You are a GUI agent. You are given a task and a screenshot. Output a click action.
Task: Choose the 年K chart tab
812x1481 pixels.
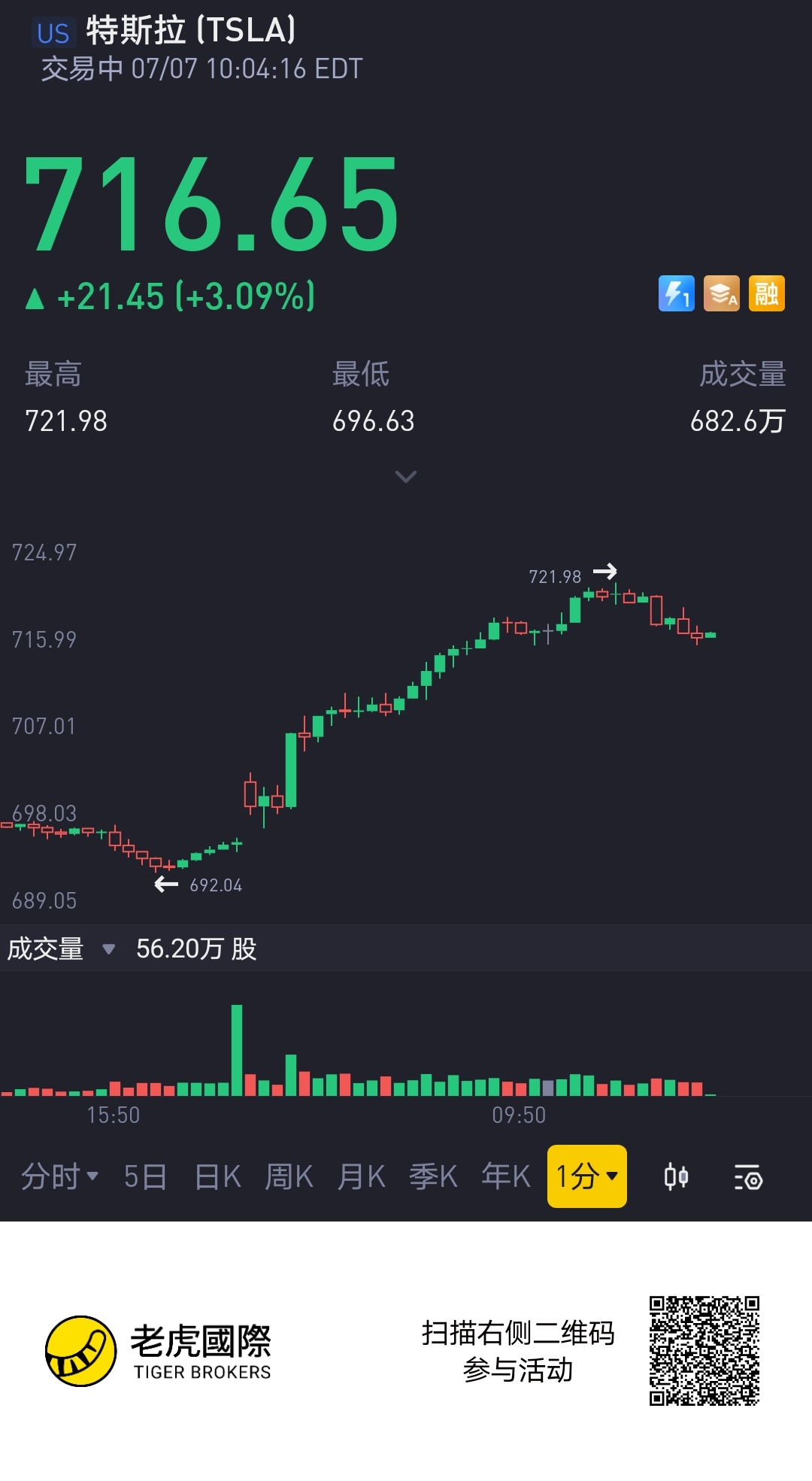pyautogui.click(x=505, y=1176)
